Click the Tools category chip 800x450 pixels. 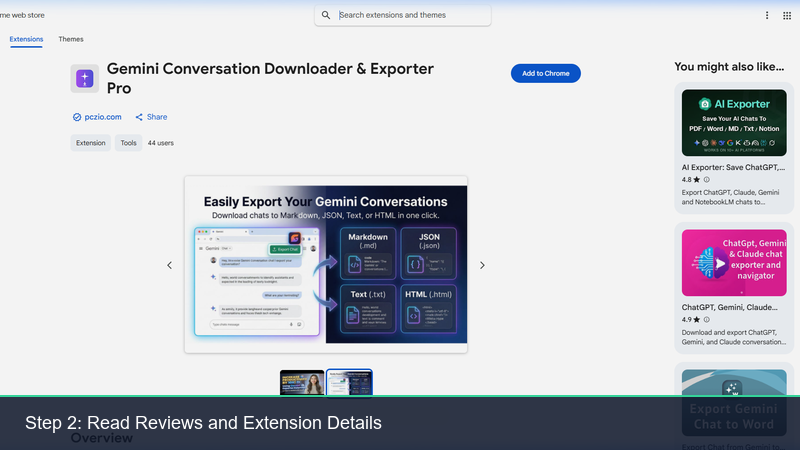click(128, 143)
